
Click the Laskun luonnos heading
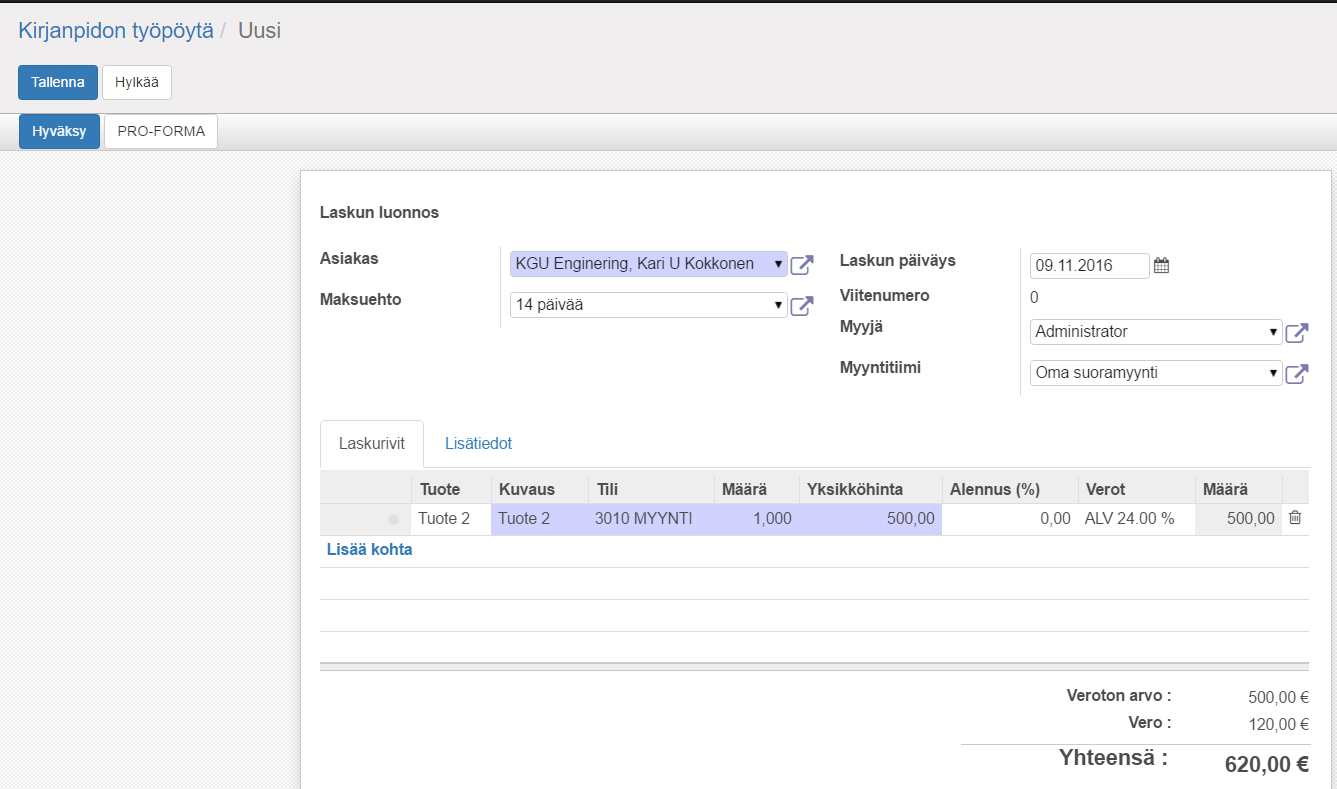click(x=379, y=212)
